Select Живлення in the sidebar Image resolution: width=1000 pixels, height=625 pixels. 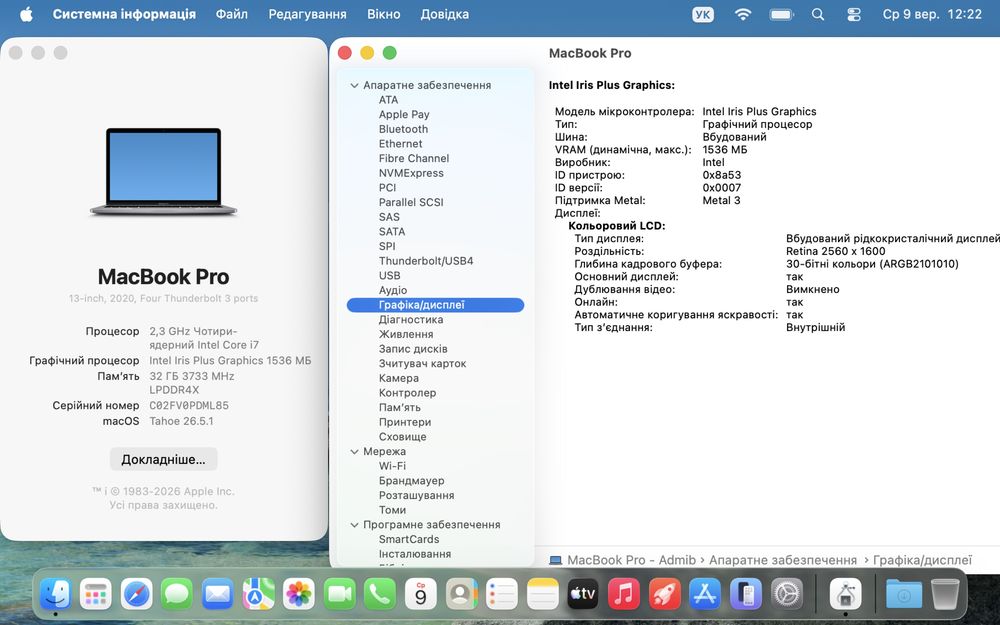click(406, 334)
